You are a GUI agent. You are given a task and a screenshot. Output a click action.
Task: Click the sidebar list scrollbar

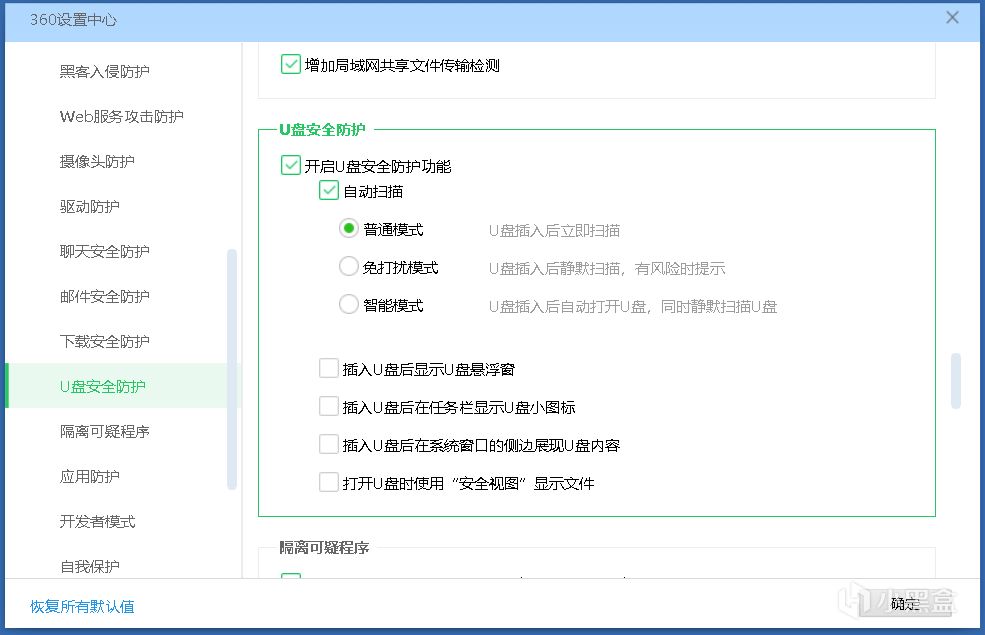(232, 369)
